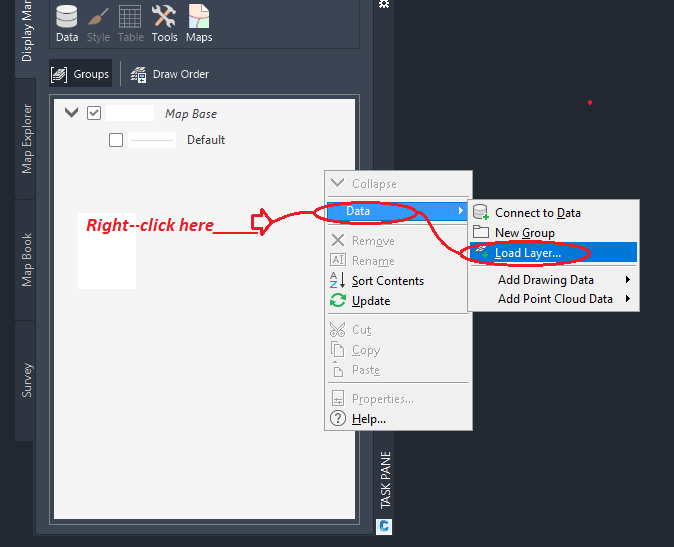The height and width of the screenshot is (547, 674).
Task: Click the Load Layer icon
Action: (x=481, y=252)
